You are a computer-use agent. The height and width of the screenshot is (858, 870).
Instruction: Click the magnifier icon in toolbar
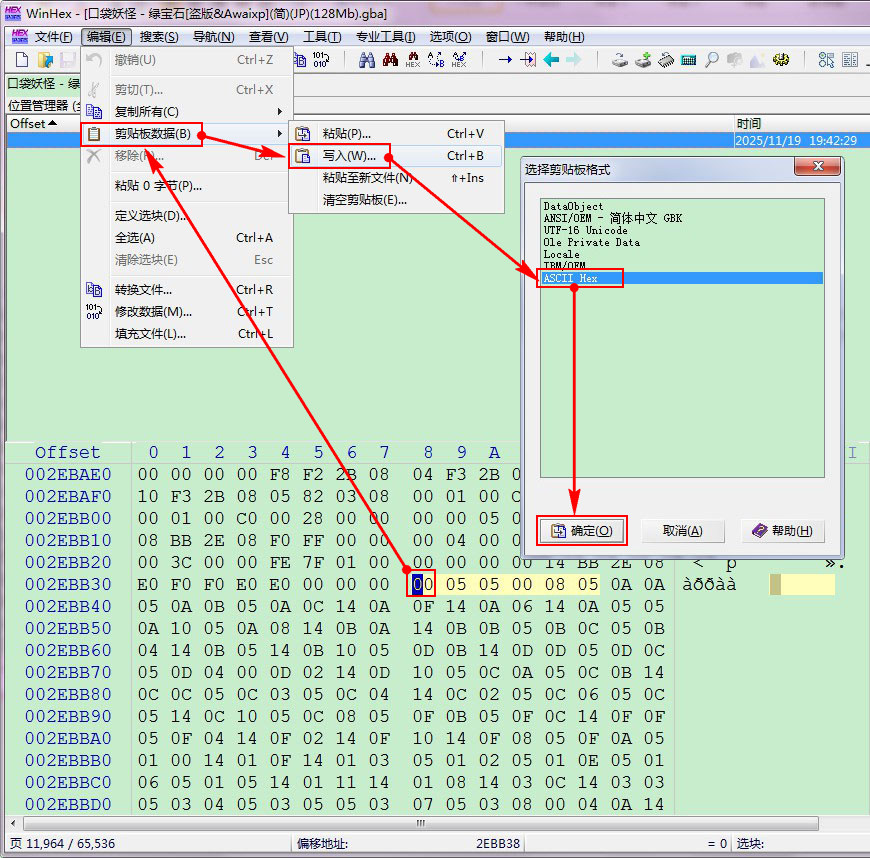click(711, 60)
